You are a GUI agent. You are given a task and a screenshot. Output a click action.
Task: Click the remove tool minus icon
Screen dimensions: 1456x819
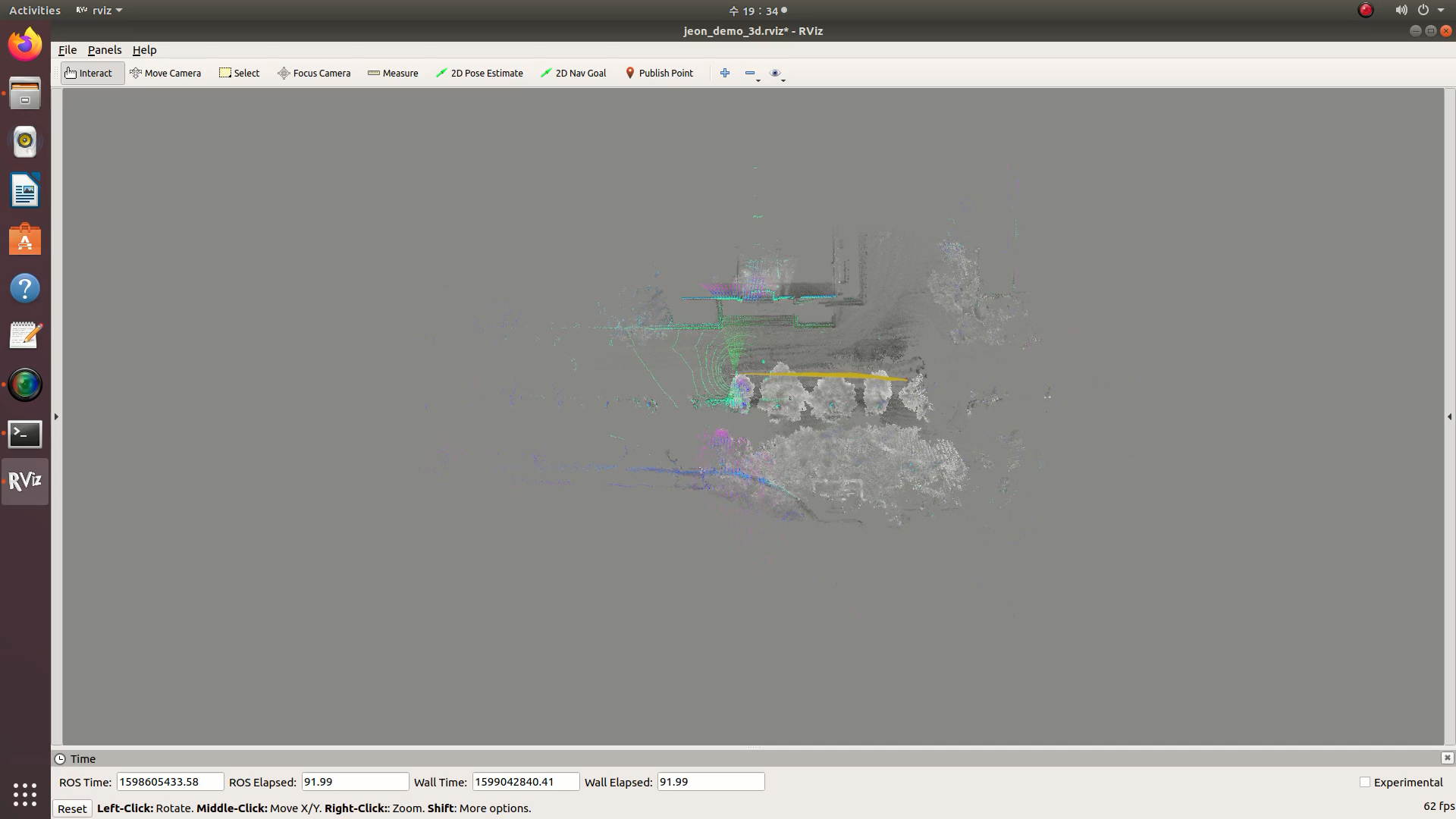coord(749,73)
